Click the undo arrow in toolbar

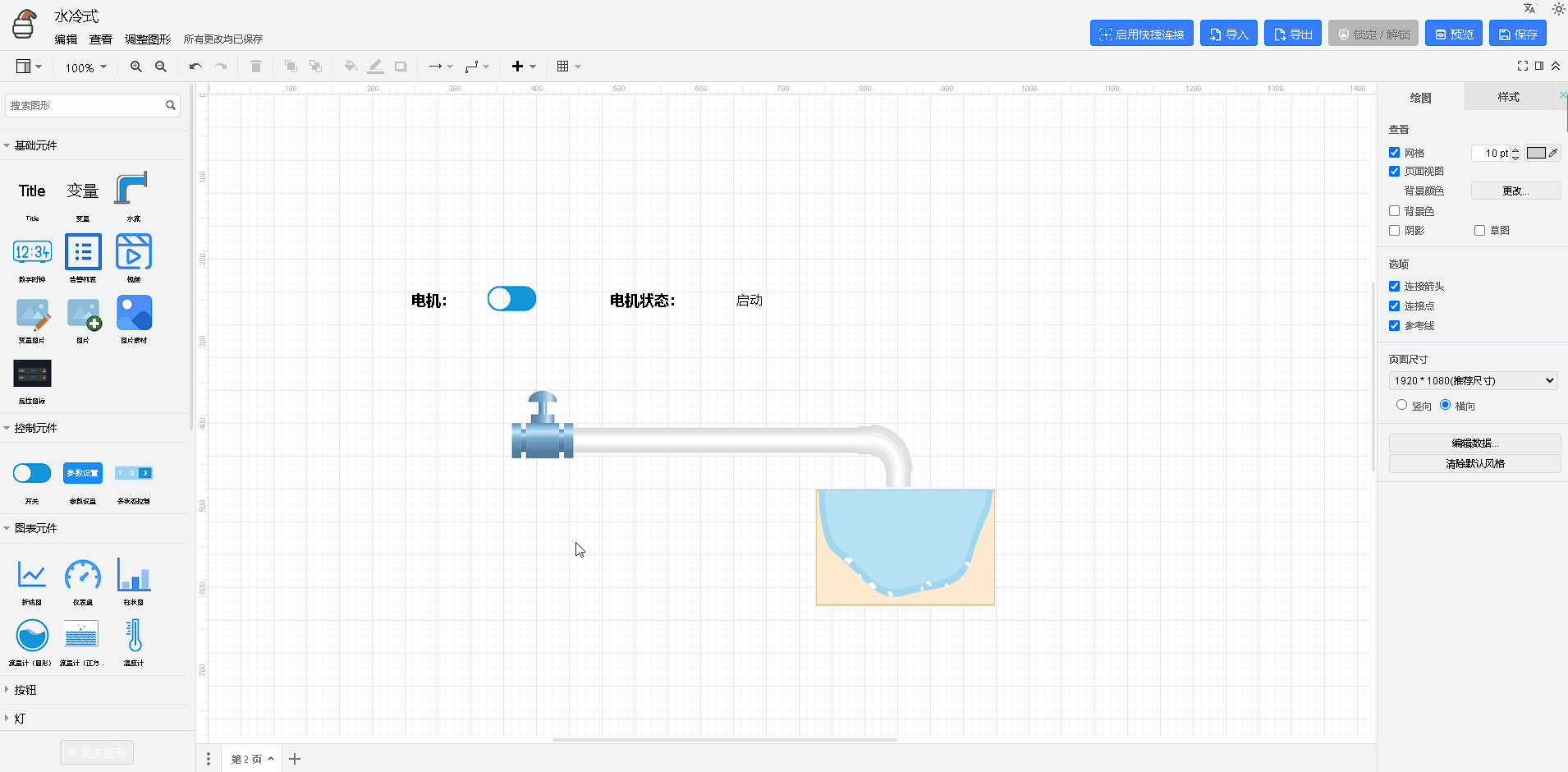pyautogui.click(x=195, y=67)
